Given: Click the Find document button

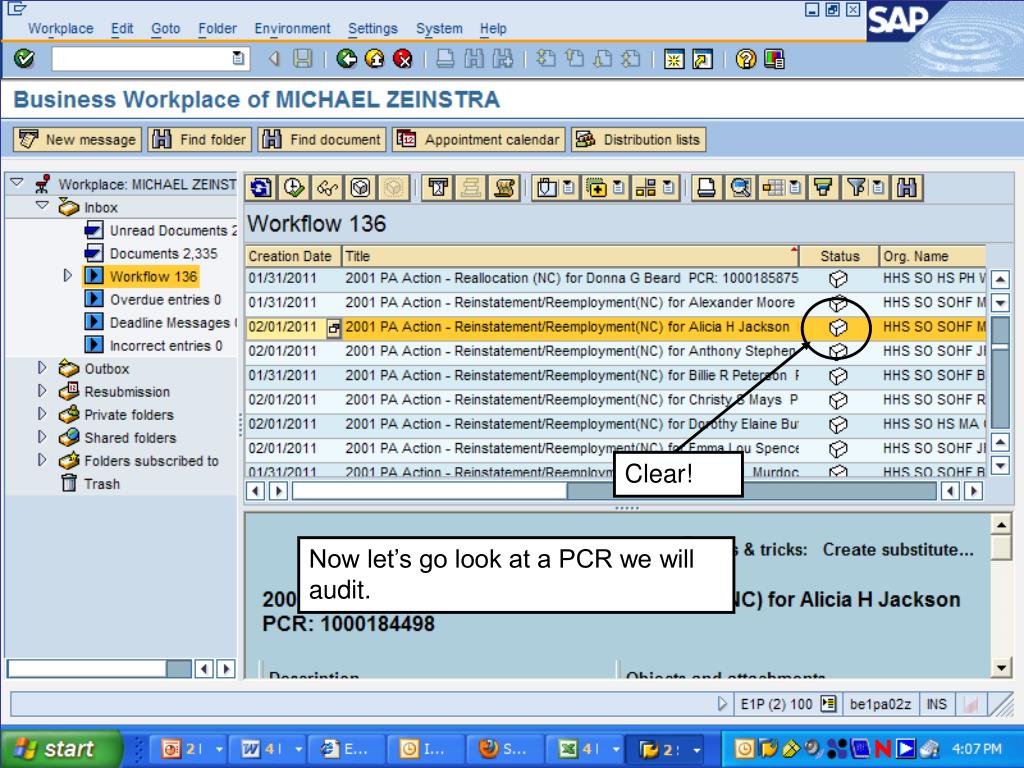Looking at the screenshot, I should pyautogui.click(x=322, y=139).
